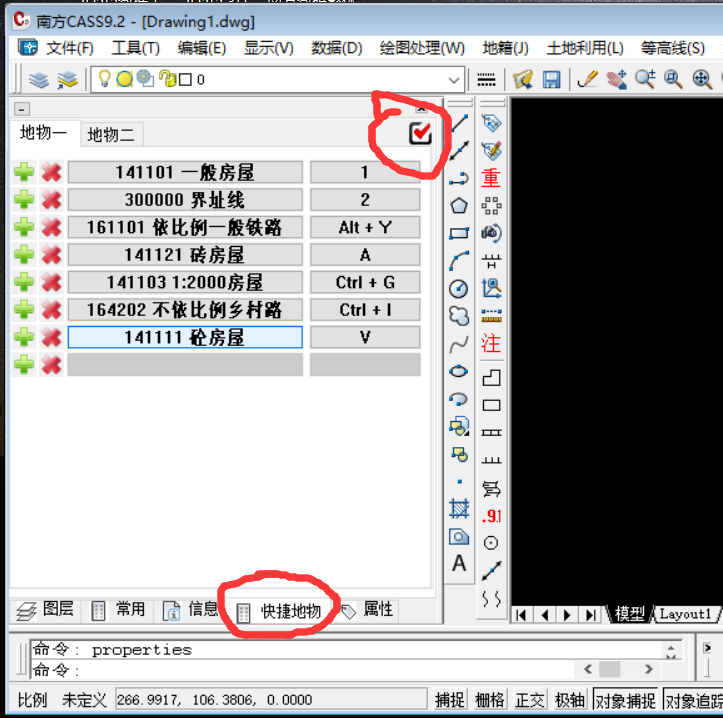
Task: Select the Spline curve tool
Action: pos(459,344)
